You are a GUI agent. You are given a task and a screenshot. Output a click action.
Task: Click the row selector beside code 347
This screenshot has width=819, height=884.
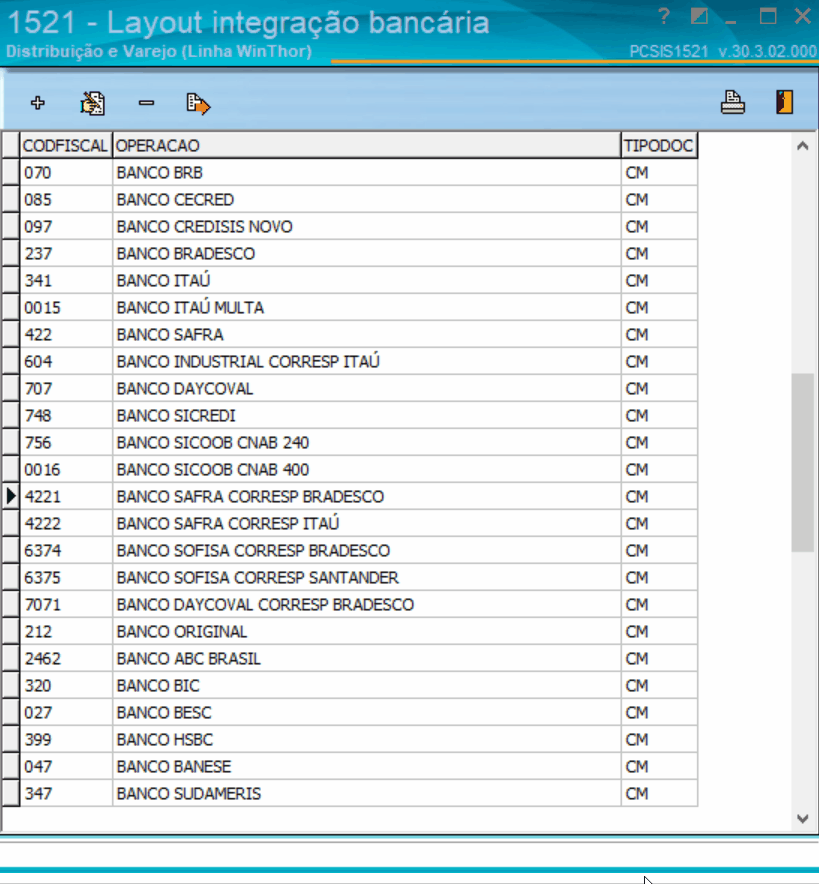(x=10, y=793)
